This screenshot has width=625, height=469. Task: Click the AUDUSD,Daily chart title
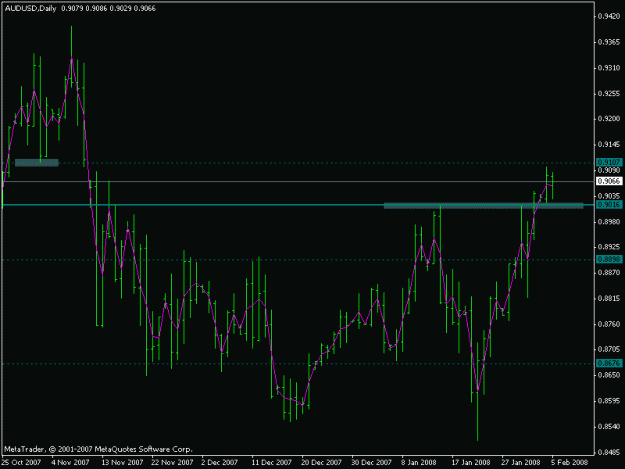click(x=30, y=8)
